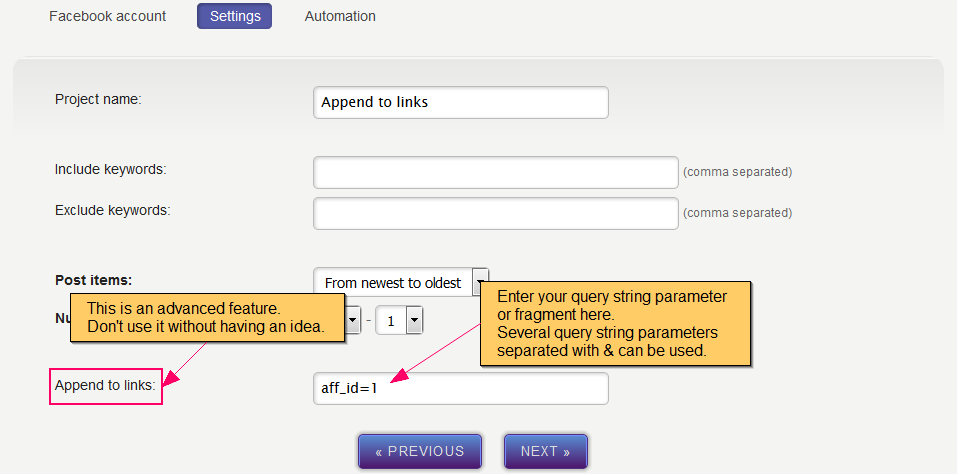957x474 pixels.
Task: Click the highlighted 'Append to links' label
Action: 106,386
